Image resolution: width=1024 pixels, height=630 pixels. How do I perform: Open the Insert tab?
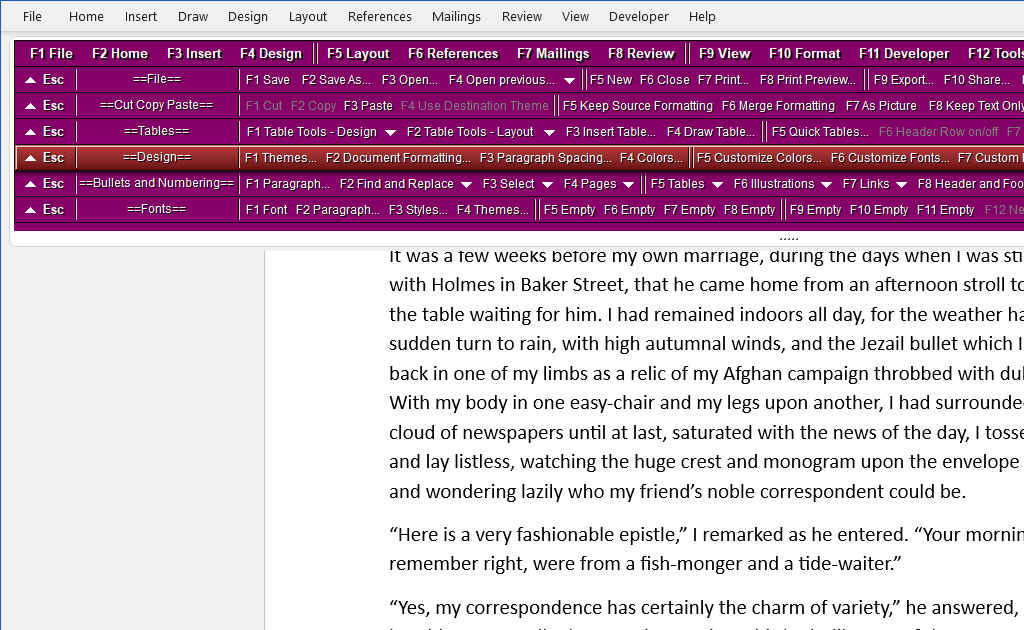click(140, 16)
